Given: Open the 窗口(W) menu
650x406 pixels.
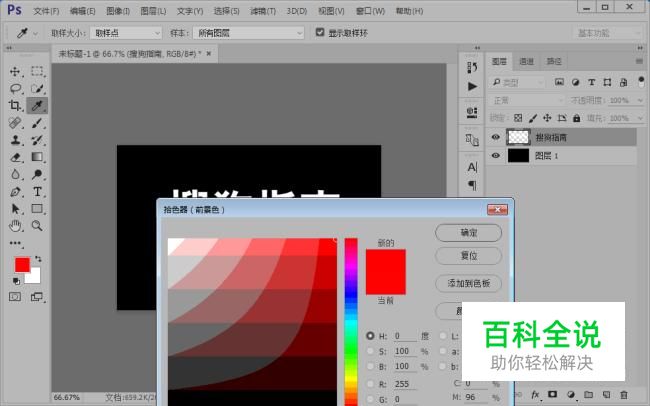Looking at the screenshot, I should (370, 11).
